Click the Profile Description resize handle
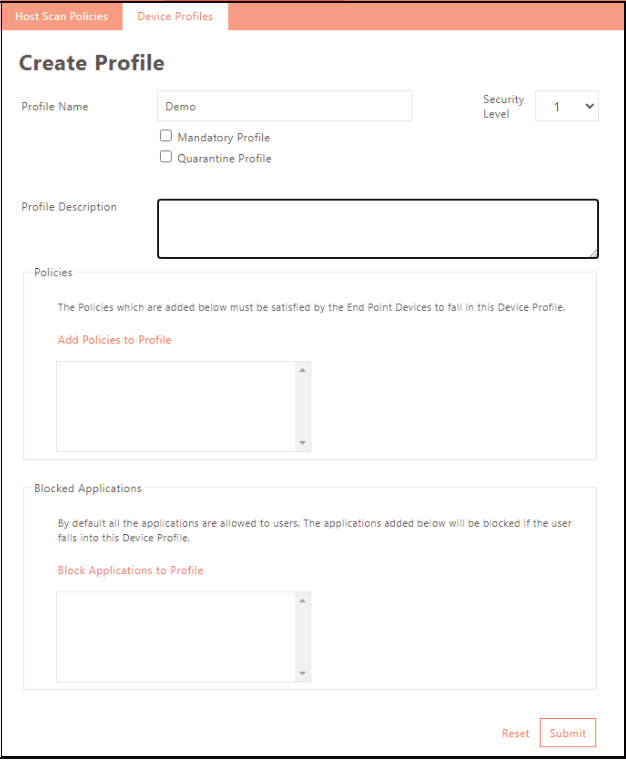Image resolution: width=626 pixels, height=760 pixels. (x=593, y=252)
